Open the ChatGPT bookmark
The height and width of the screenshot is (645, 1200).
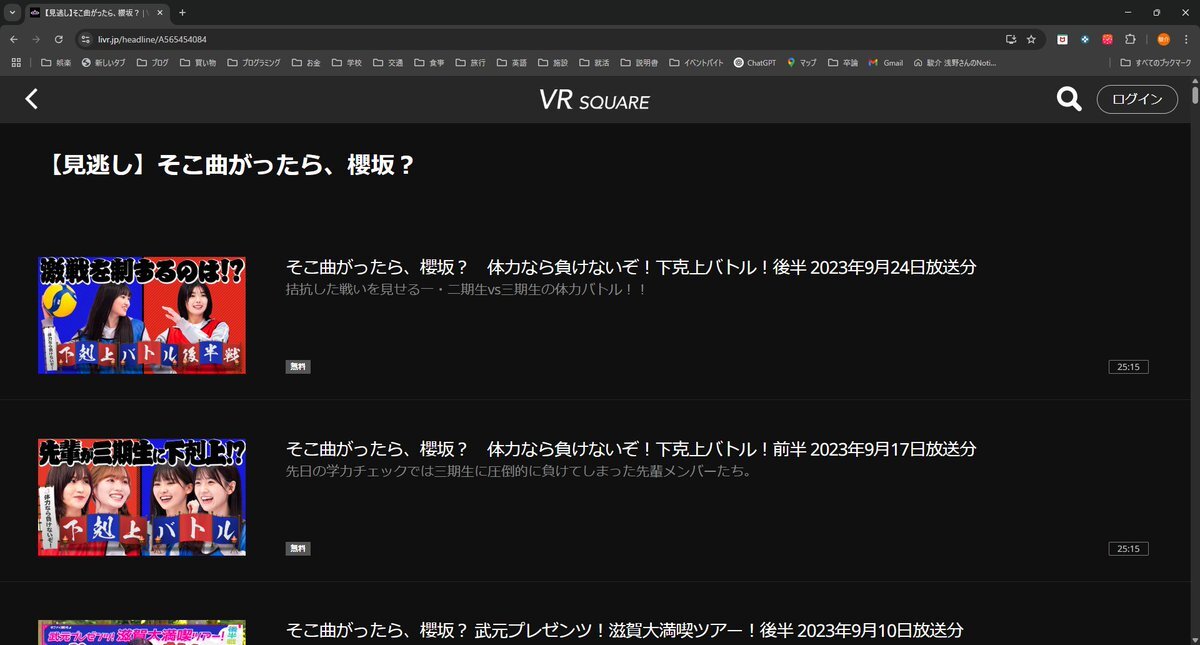pyautogui.click(x=754, y=62)
